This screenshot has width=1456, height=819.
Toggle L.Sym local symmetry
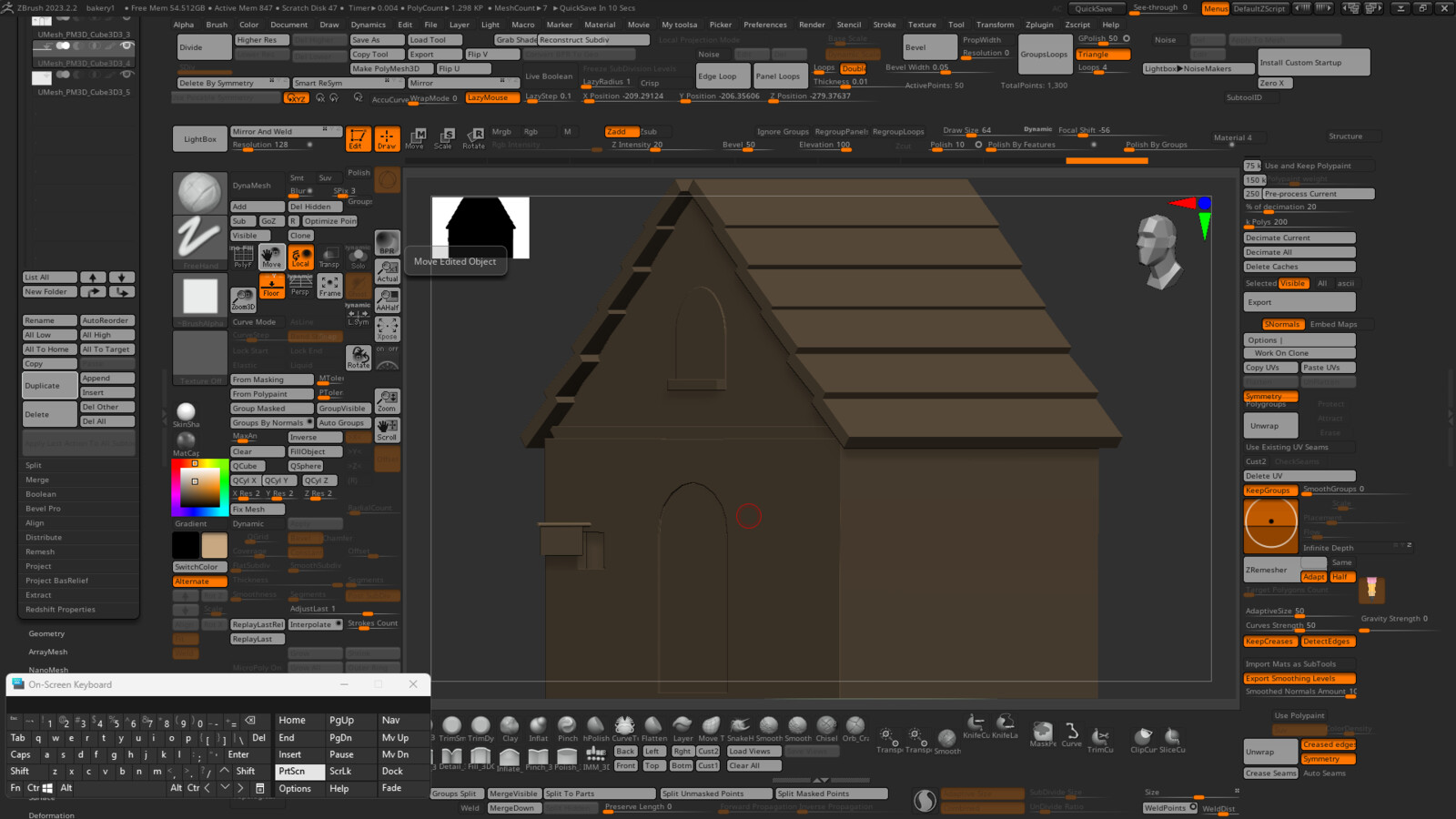pos(359,314)
